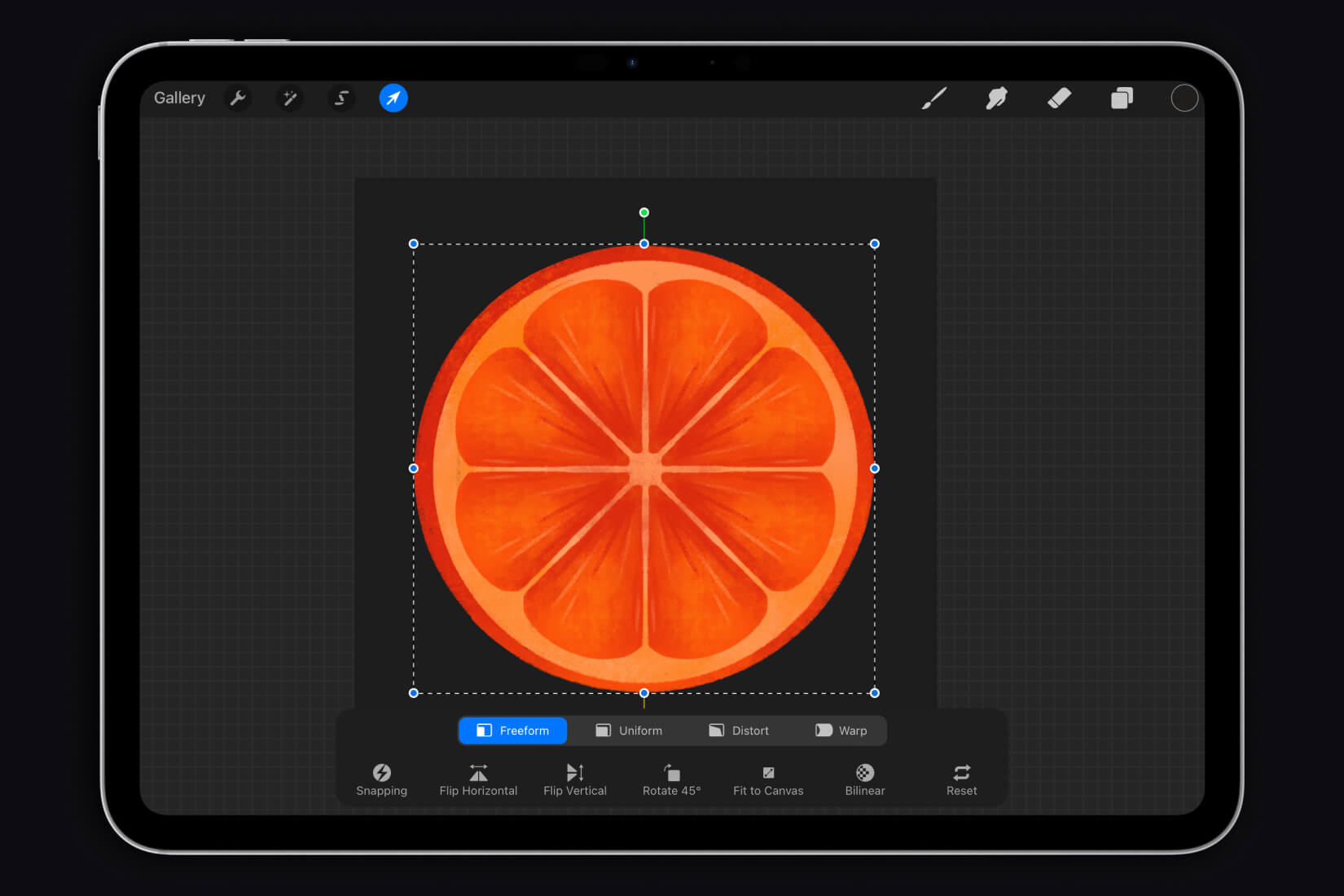The height and width of the screenshot is (896, 1344).
Task: Click the bottom-right transform corner handle
Action: (x=875, y=693)
